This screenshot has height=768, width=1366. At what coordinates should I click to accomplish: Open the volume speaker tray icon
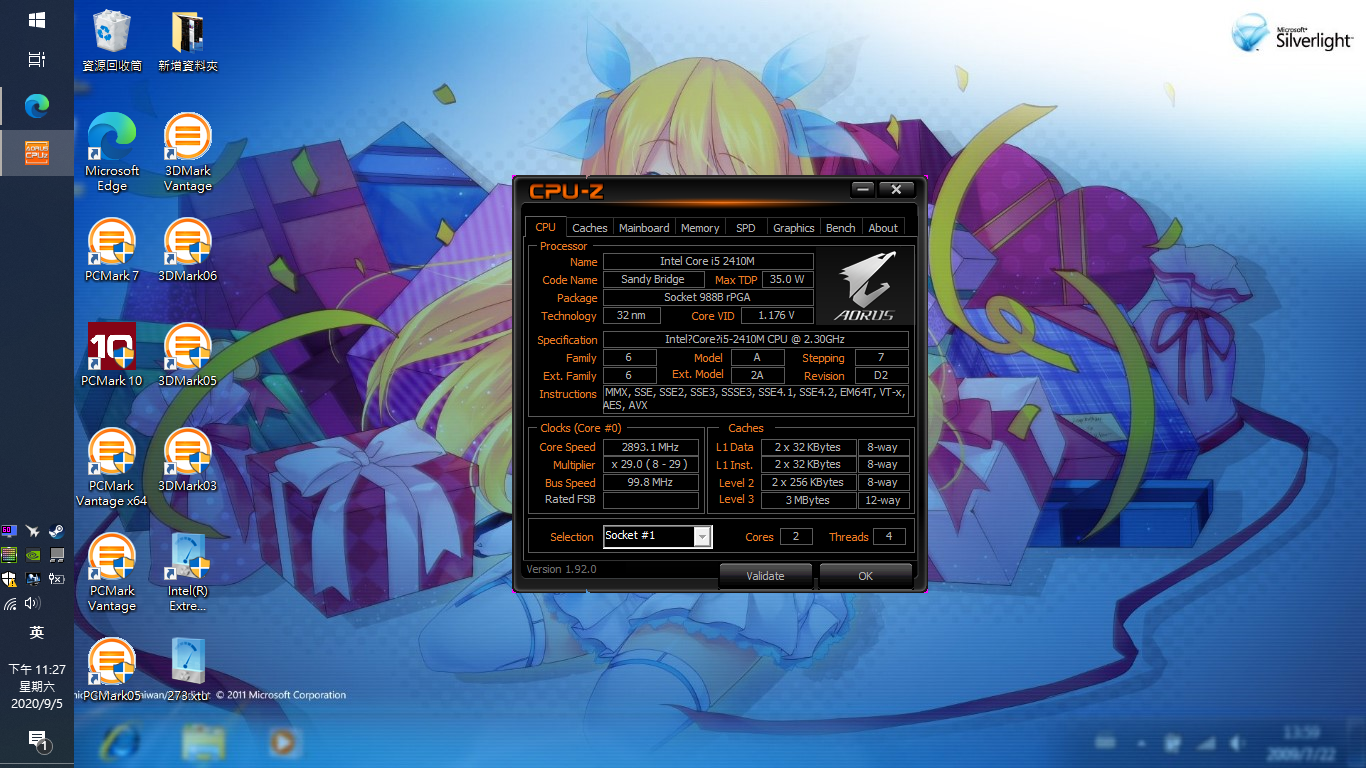click(33, 603)
